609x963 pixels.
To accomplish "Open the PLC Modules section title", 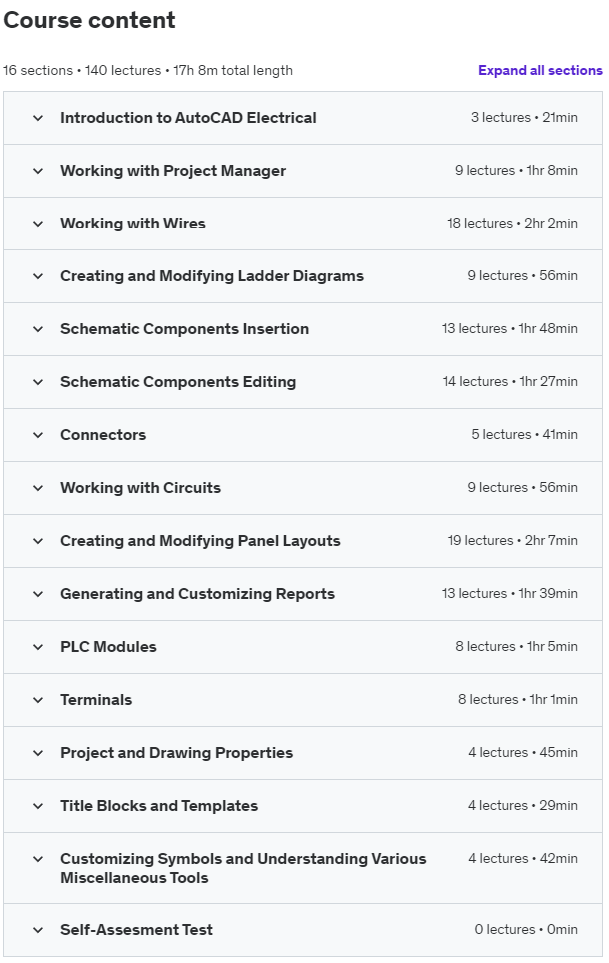I will pyautogui.click(x=108, y=647).
